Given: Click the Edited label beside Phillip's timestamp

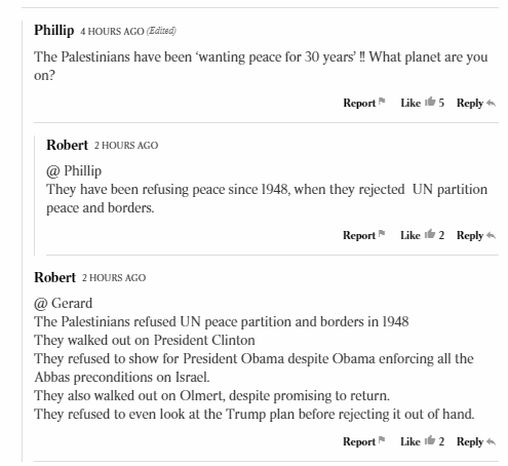Looking at the screenshot, I should click(x=161, y=31).
